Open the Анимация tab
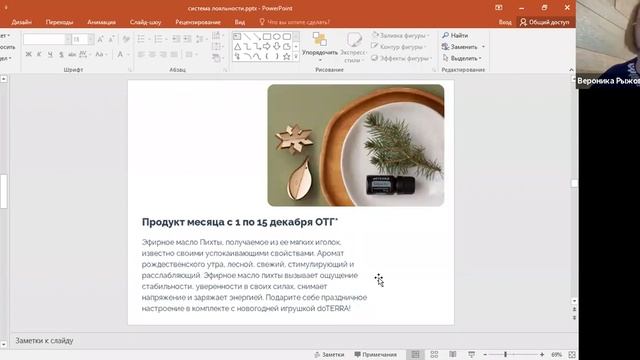 click(x=101, y=22)
